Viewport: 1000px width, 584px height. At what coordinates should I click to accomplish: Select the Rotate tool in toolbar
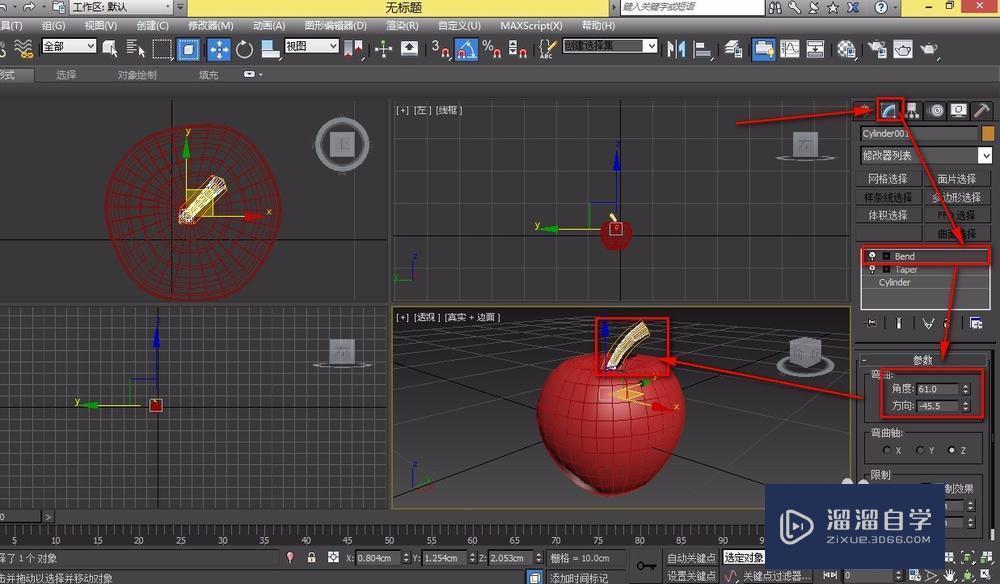point(244,48)
